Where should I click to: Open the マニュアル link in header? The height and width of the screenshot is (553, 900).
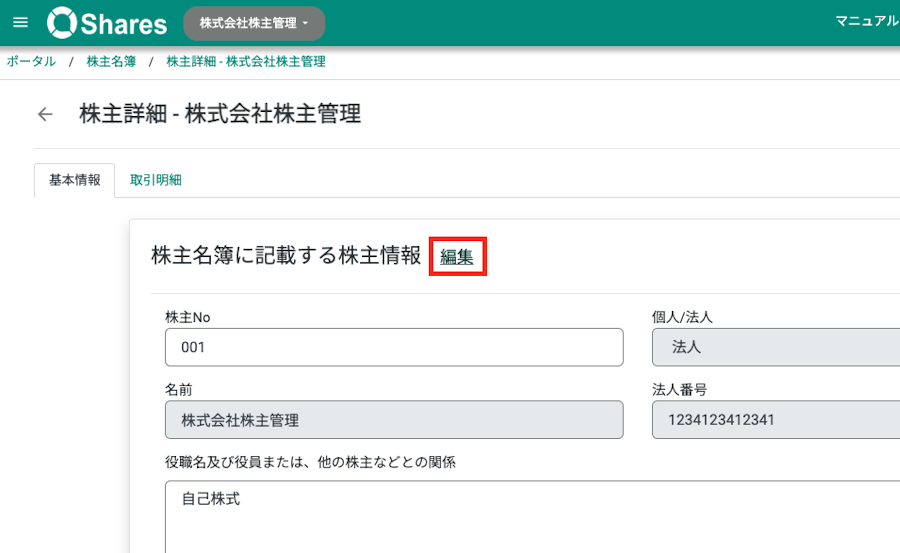point(867,21)
